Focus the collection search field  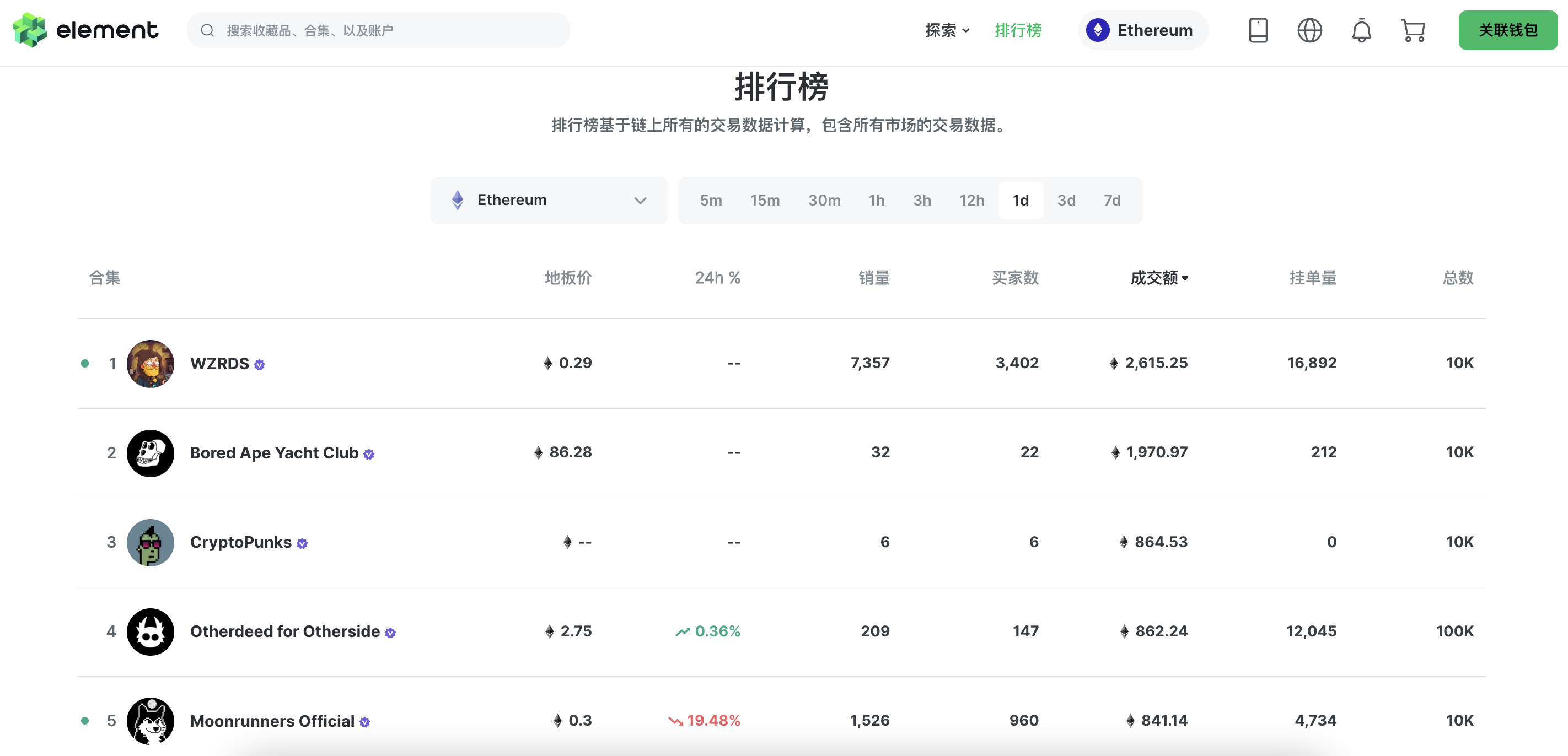[378, 30]
